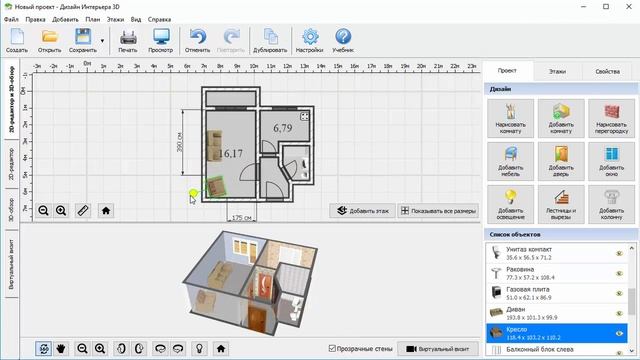The height and width of the screenshot is (360, 640).
Task: Toggle visibility of Газовая плита
Action: tap(619, 293)
